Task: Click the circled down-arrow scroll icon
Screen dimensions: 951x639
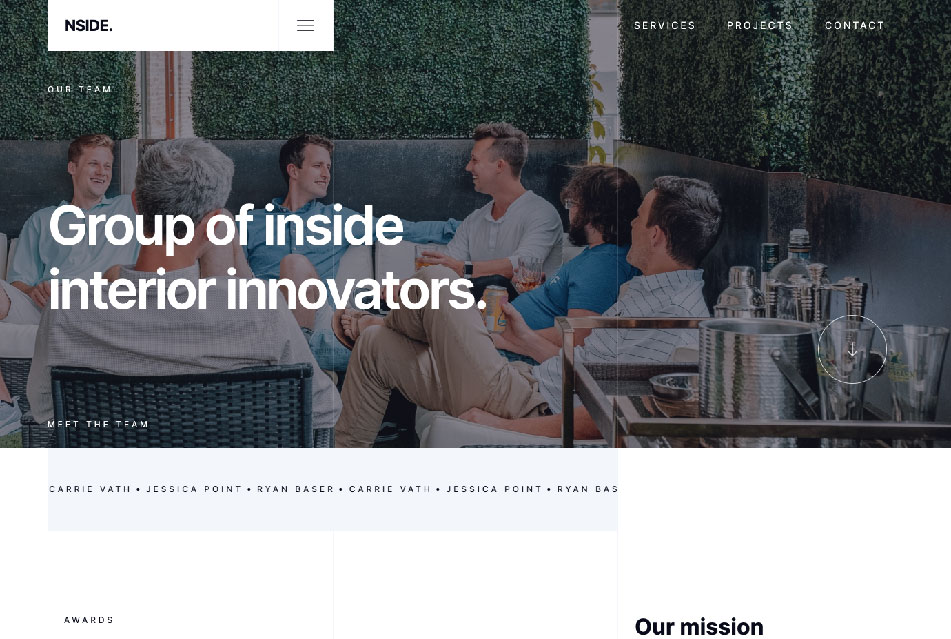Action: [x=852, y=349]
